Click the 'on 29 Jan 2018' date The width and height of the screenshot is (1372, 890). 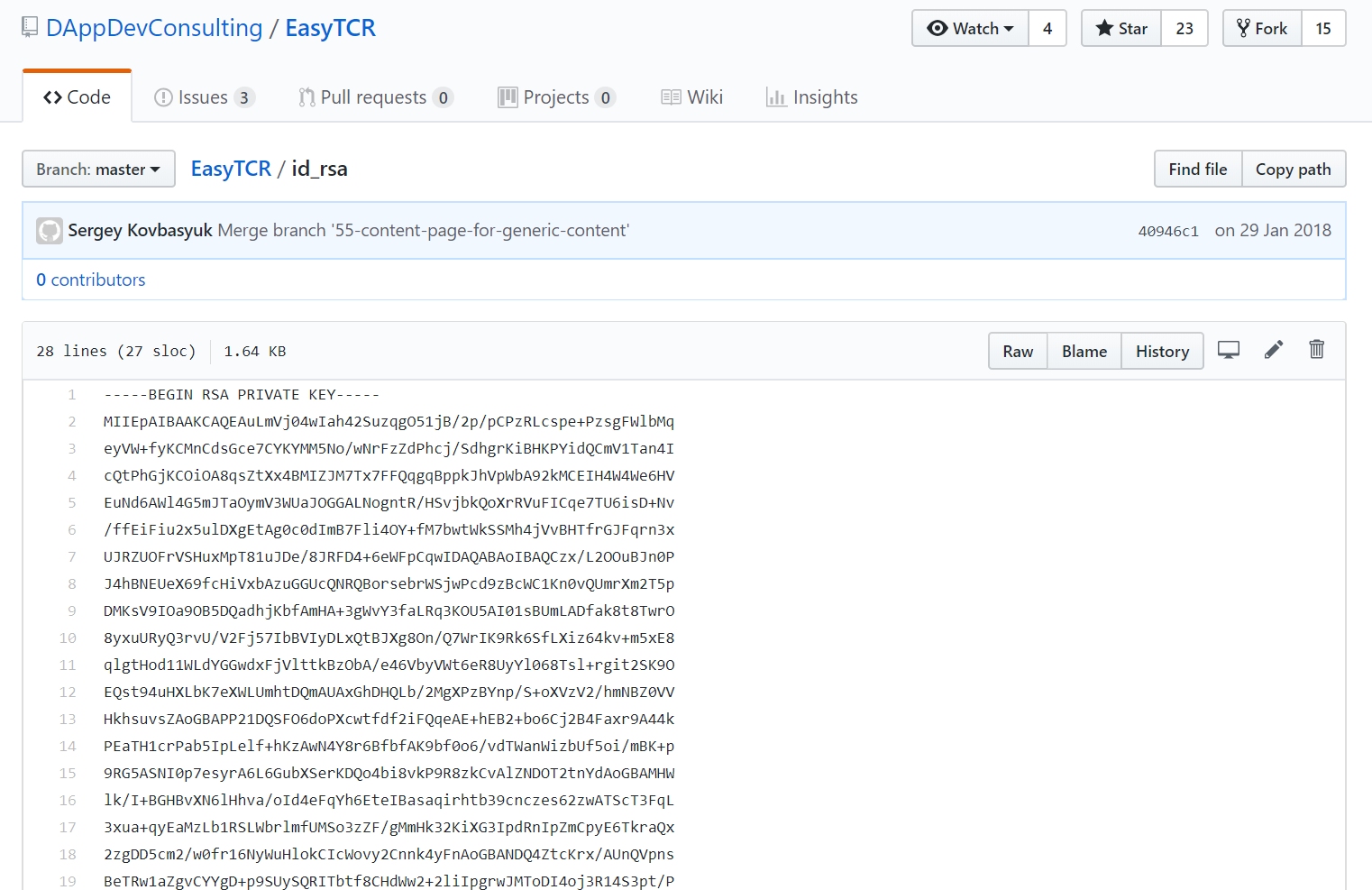1273,230
